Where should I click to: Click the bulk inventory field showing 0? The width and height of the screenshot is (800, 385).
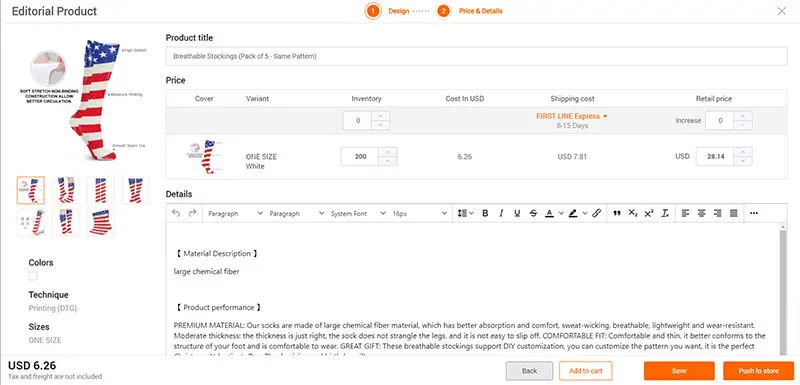click(358, 121)
